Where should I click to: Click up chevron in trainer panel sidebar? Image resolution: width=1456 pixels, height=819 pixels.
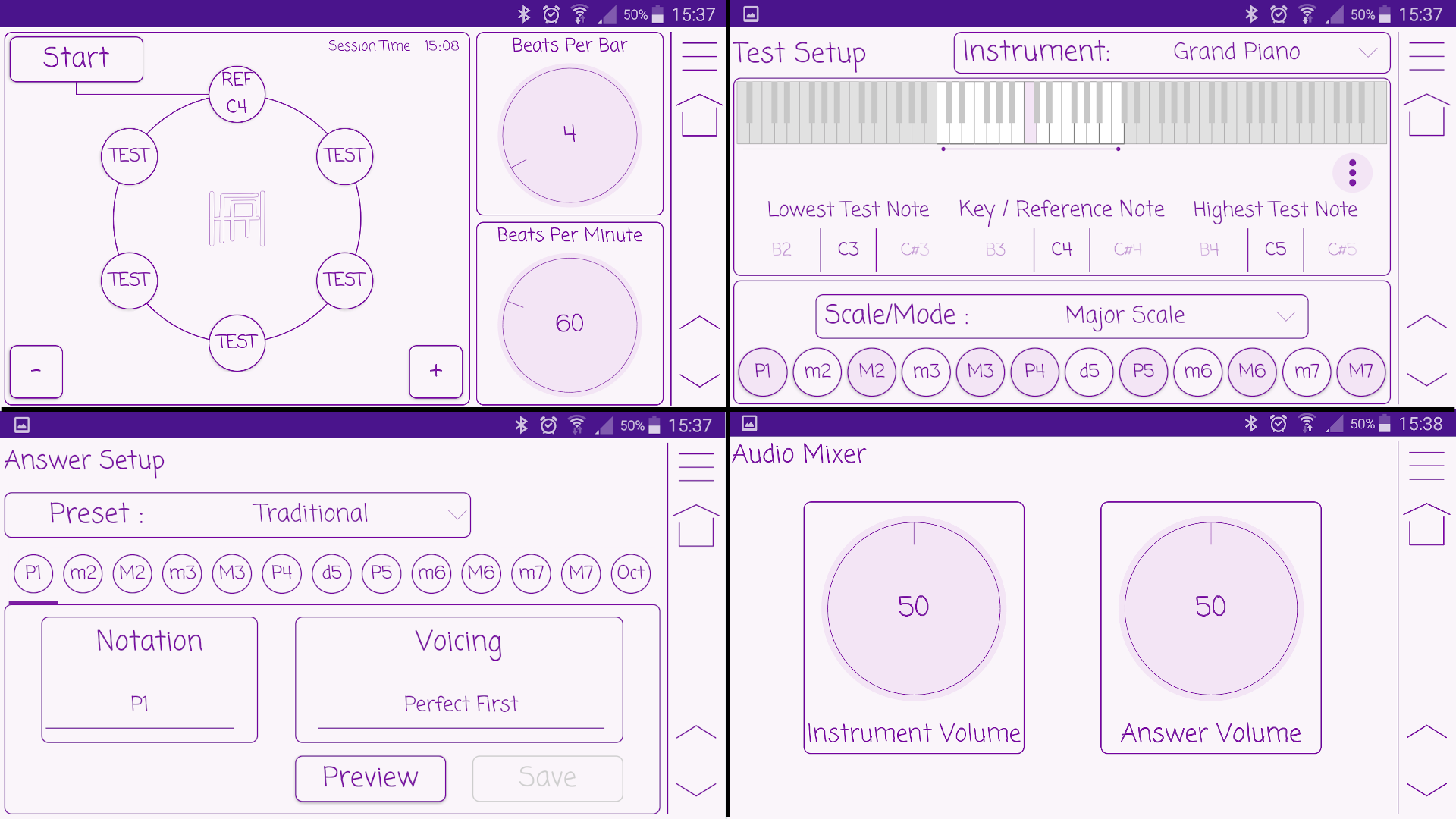click(699, 323)
